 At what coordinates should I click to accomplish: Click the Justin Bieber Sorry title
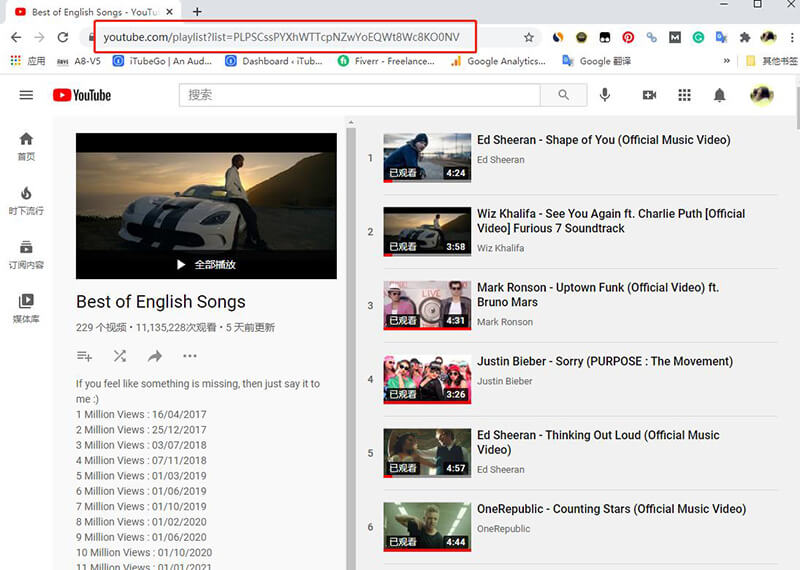(605, 361)
